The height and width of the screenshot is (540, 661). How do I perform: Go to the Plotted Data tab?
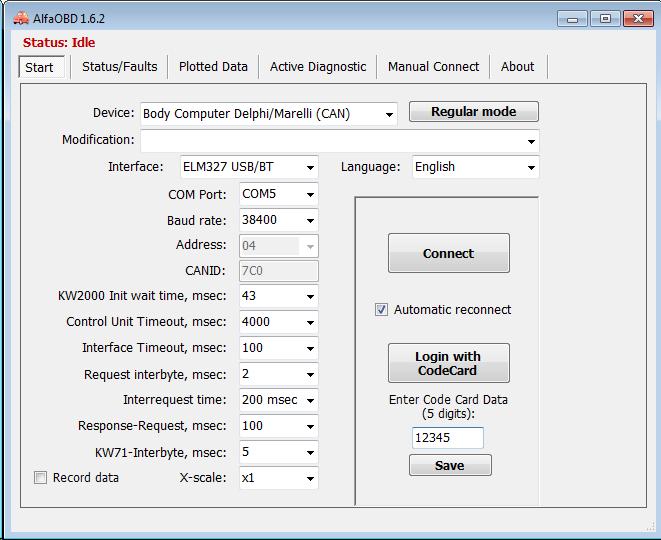(x=213, y=67)
